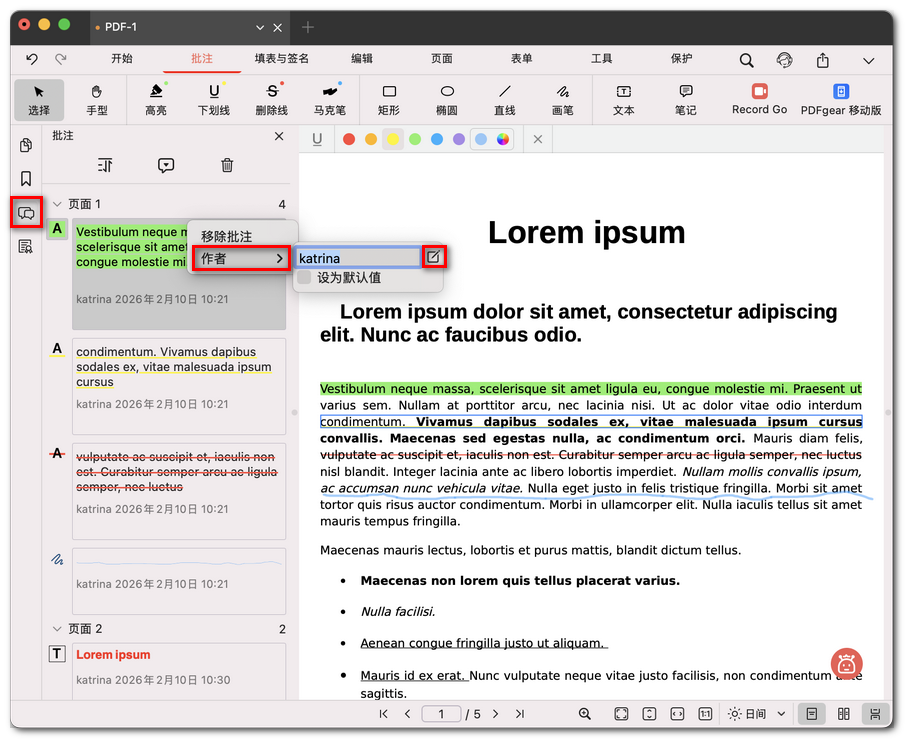Select the Note (笔记) tool

685,99
